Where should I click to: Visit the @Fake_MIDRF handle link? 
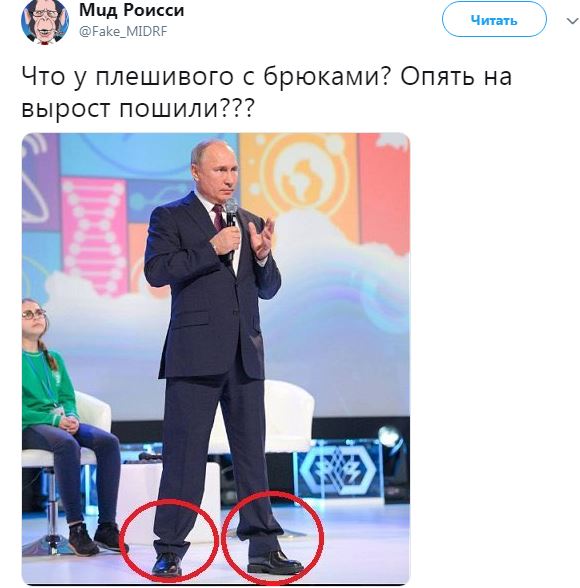pos(123,32)
